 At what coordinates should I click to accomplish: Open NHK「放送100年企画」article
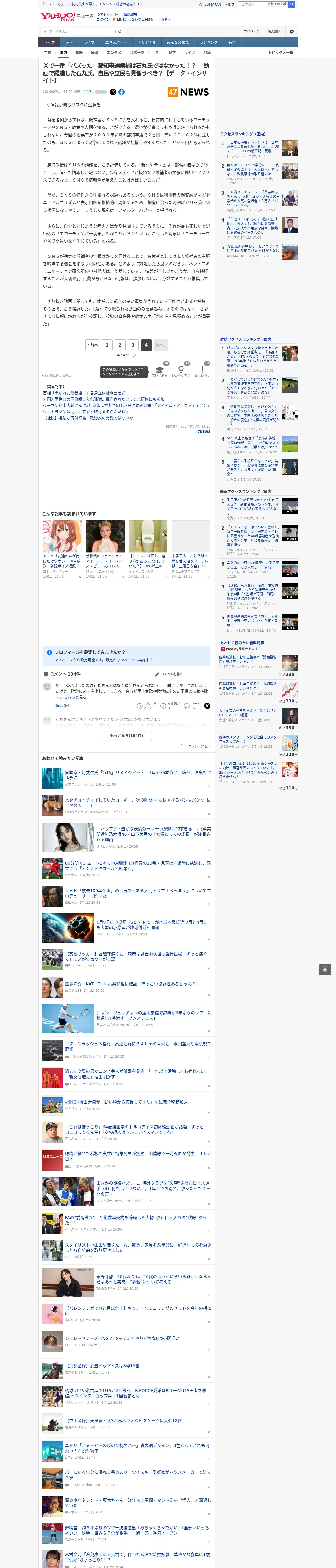(x=138, y=893)
